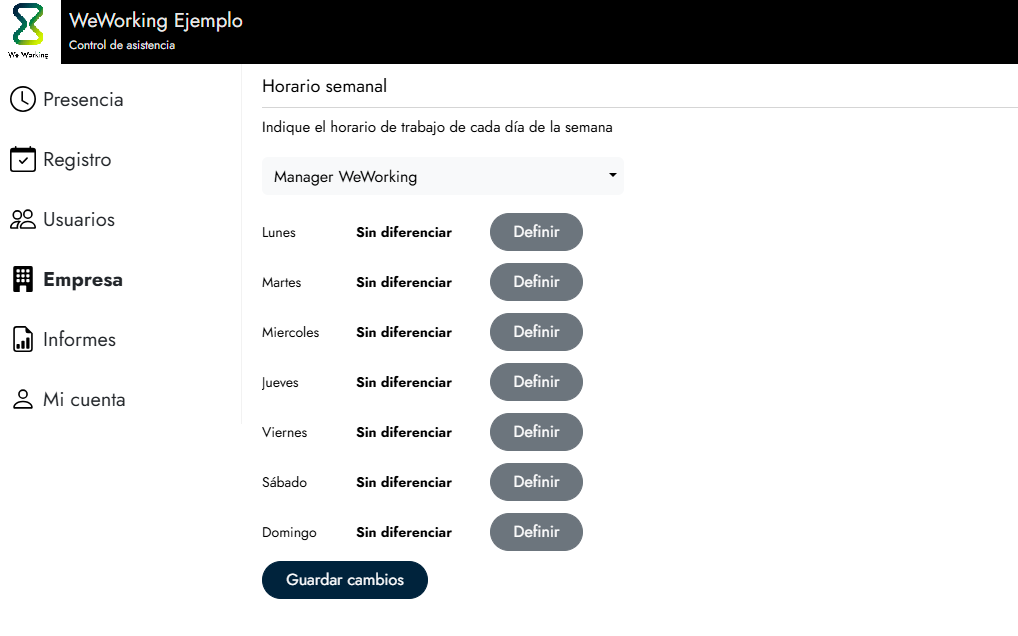Open the Manager WeWorking dropdown
Image resolution: width=1018 pixels, height=636 pixels.
pyautogui.click(x=442, y=177)
